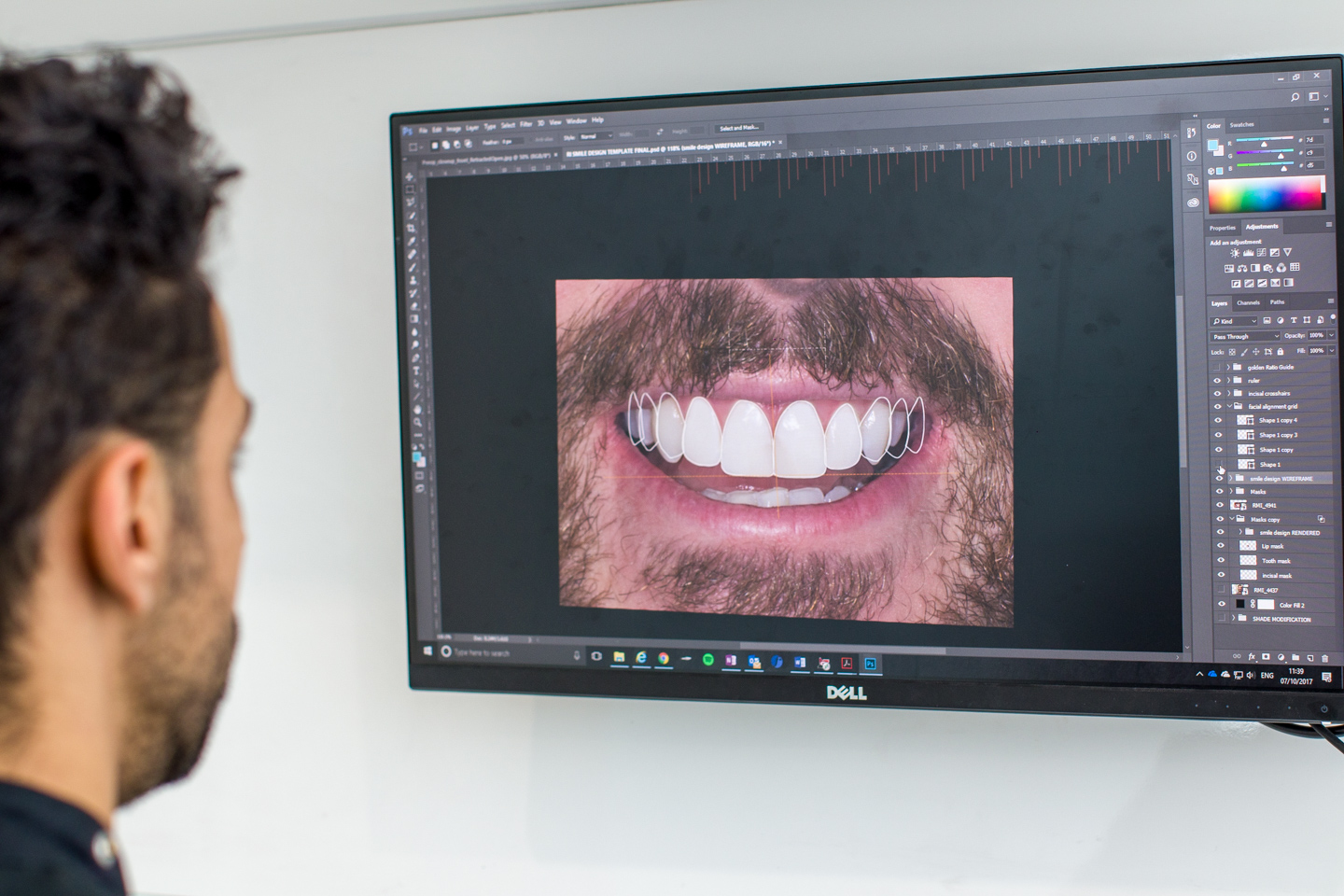
Task: Add a Curves adjustment
Action: pyautogui.click(x=1261, y=253)
